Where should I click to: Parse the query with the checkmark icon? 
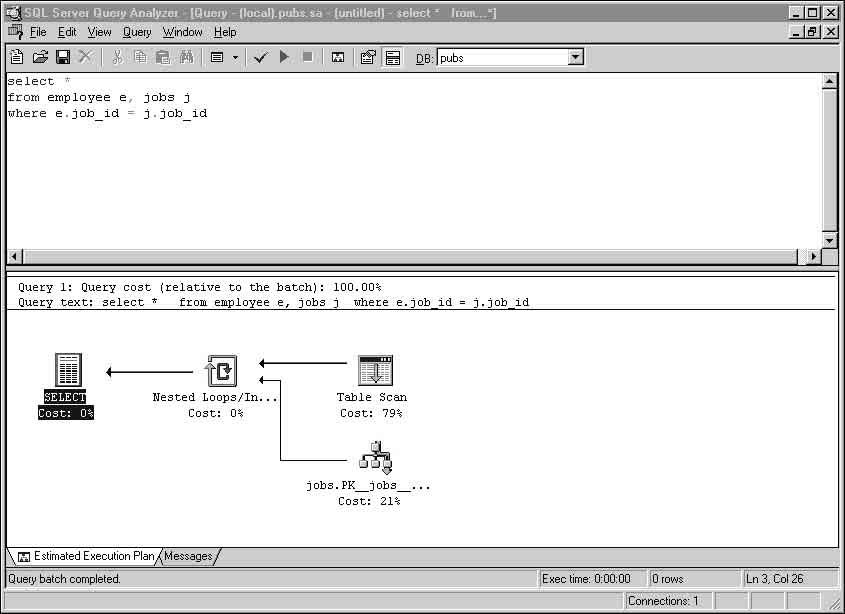(261, 57)
